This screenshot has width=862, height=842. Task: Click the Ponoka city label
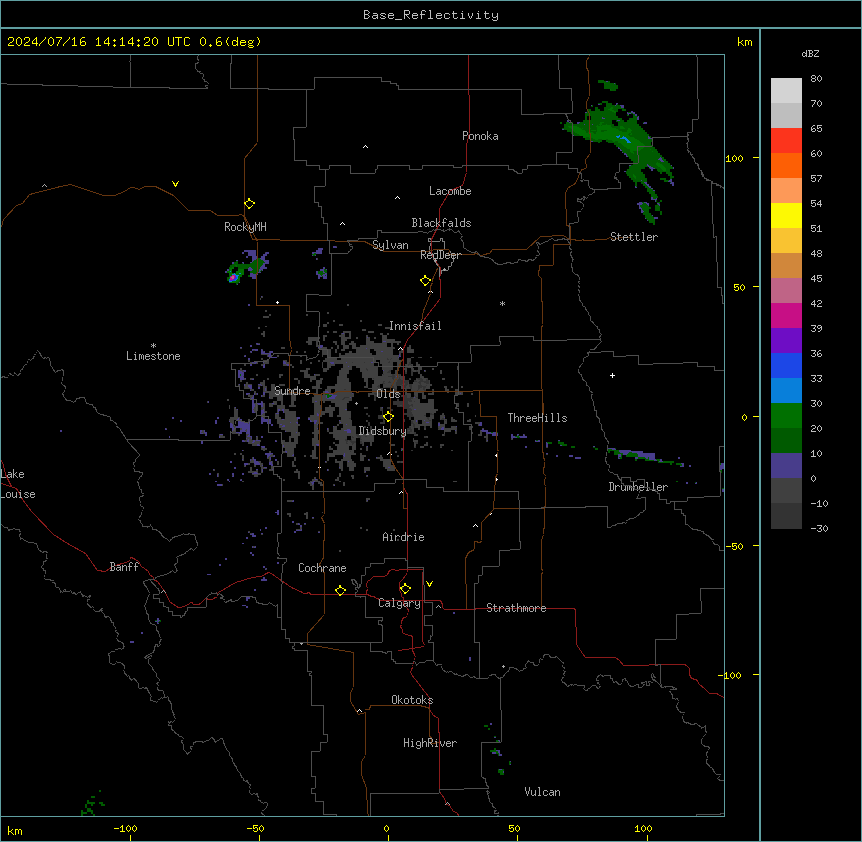[480, 136]
